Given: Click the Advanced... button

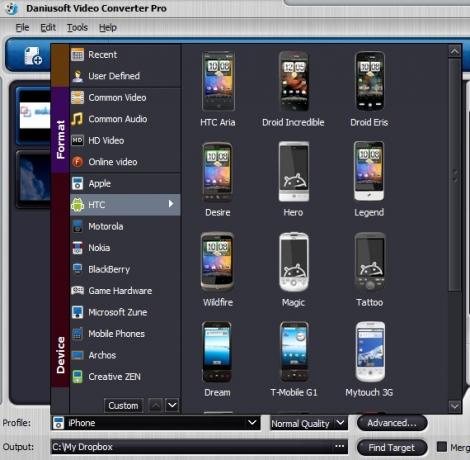Looking at the screenshot, I should 392,423.
